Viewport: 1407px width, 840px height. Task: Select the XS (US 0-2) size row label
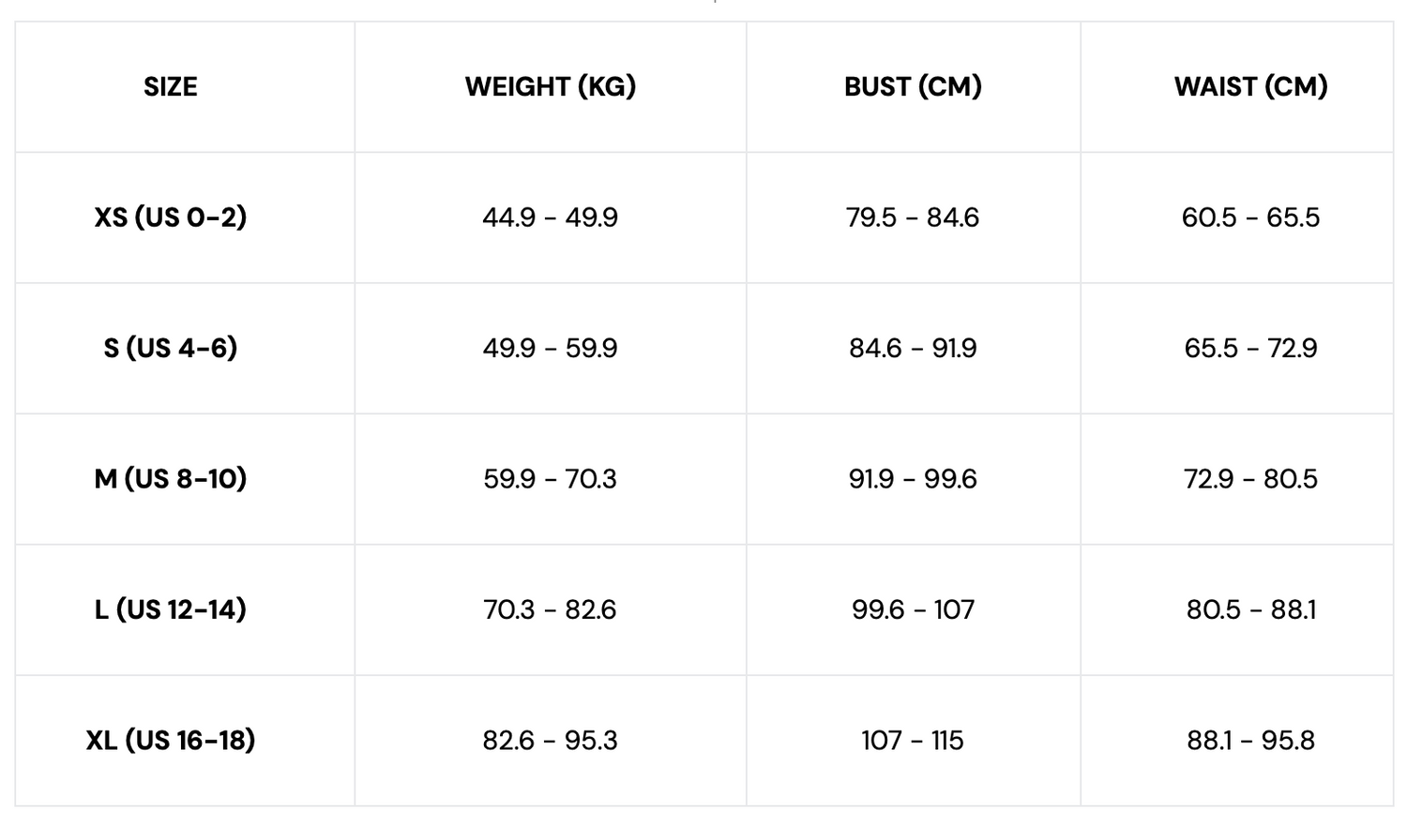point(170,217)
